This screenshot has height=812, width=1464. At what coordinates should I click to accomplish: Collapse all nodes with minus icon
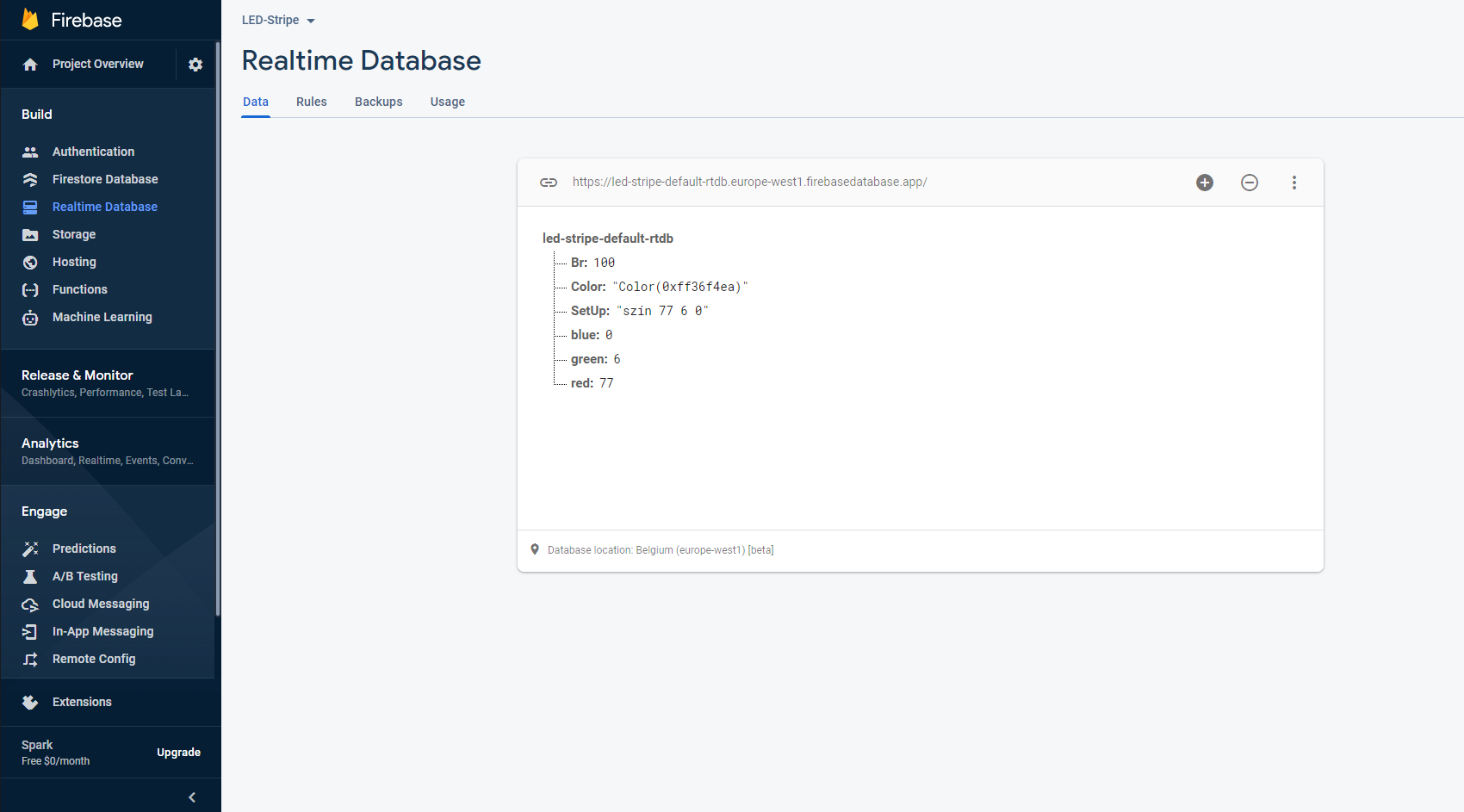[1250, 183]
